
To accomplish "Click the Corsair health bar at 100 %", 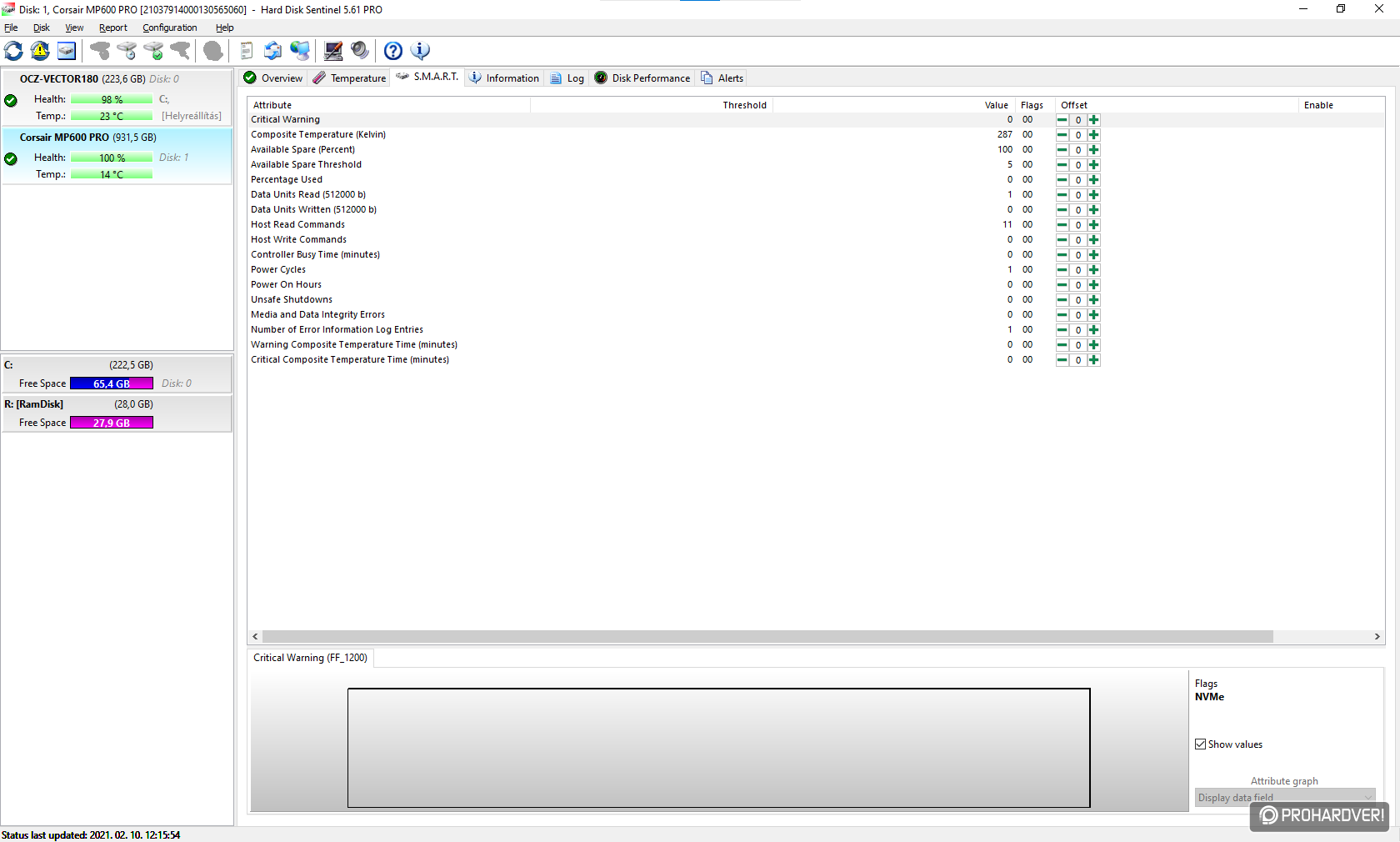I will click(112, 158).
